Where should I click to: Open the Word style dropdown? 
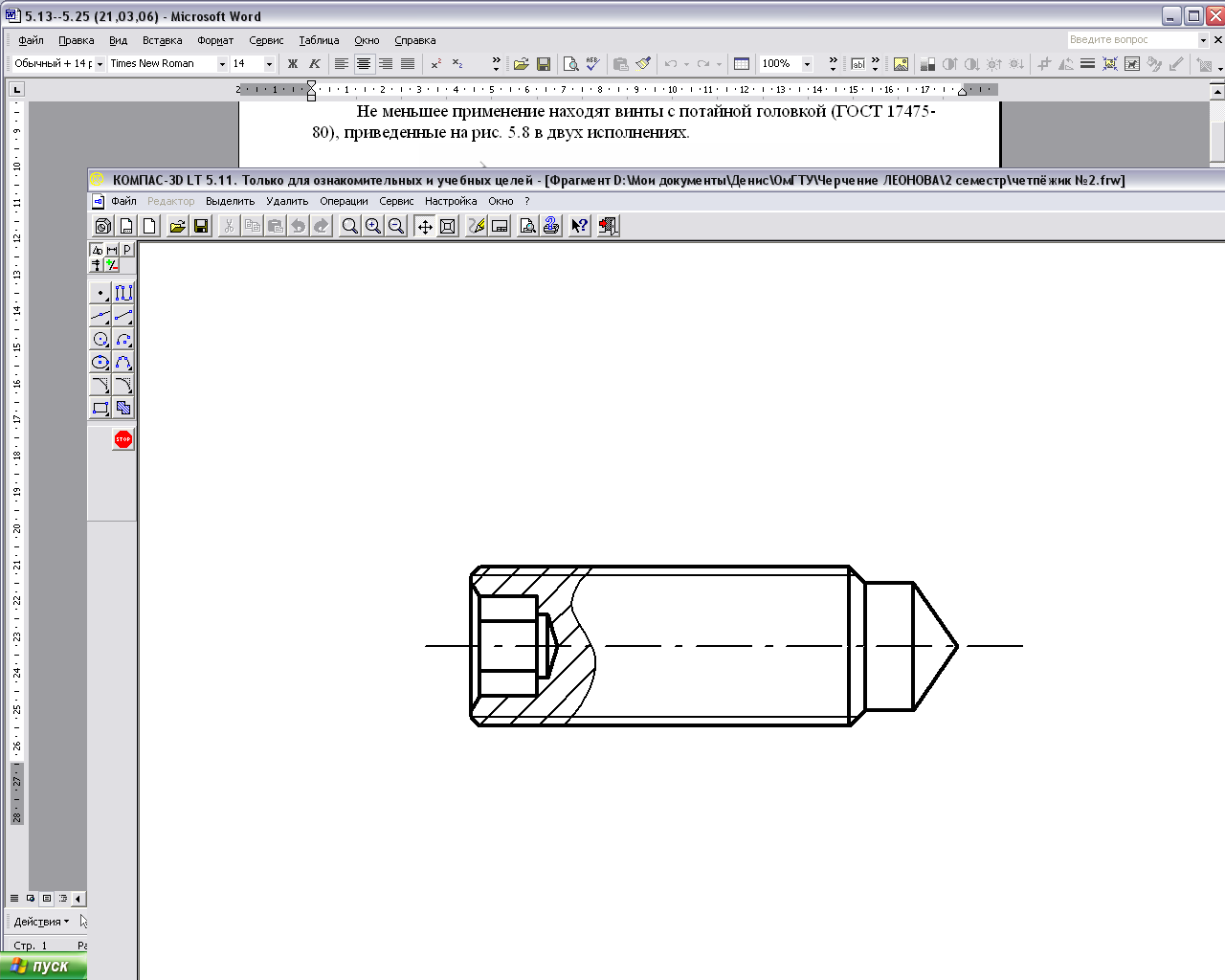[x=100, y=64]
